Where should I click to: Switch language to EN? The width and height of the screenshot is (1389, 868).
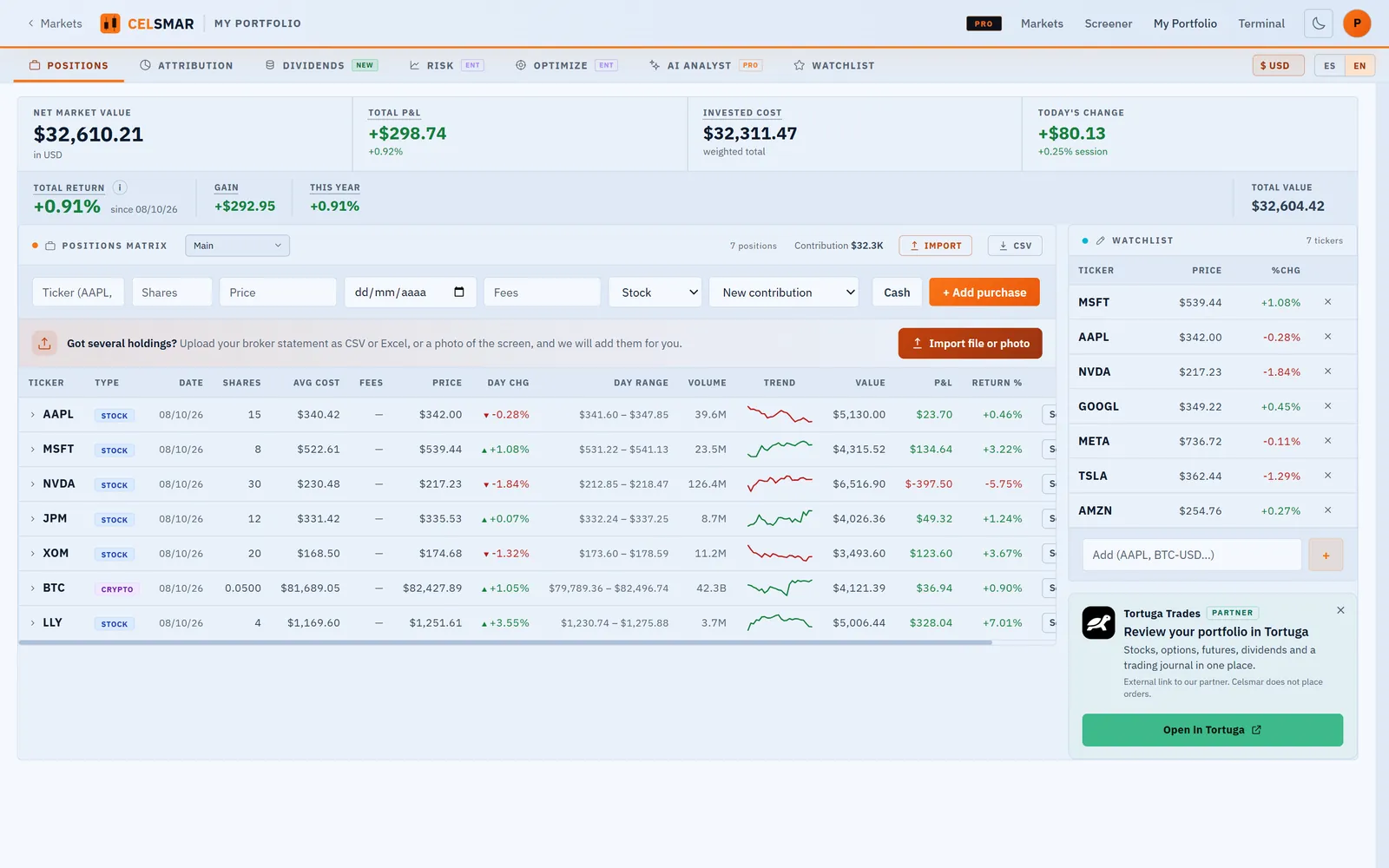tap(1359, 65)
